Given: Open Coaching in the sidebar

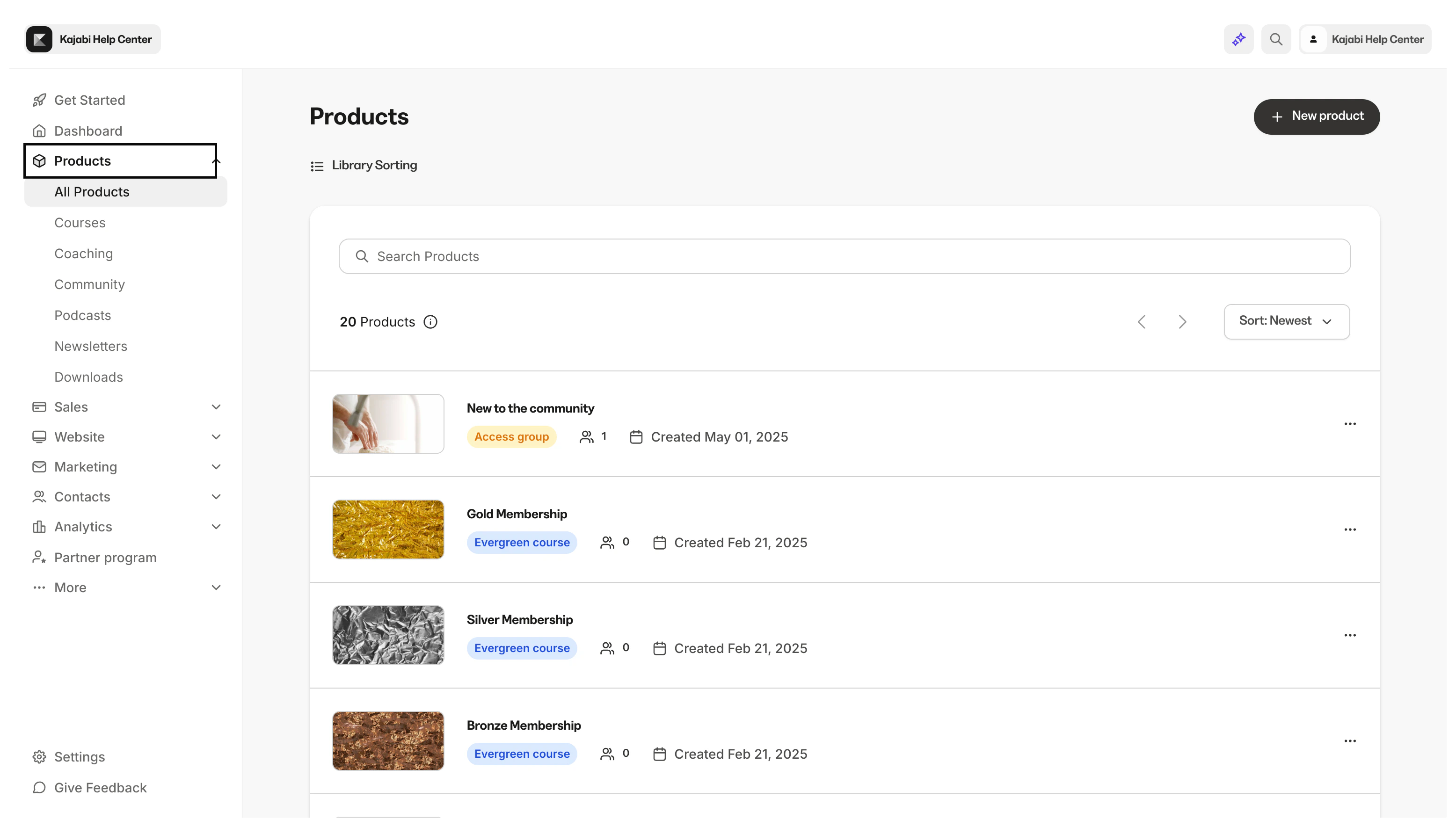Looking at the screenshot, I should [x=83, y=254].
